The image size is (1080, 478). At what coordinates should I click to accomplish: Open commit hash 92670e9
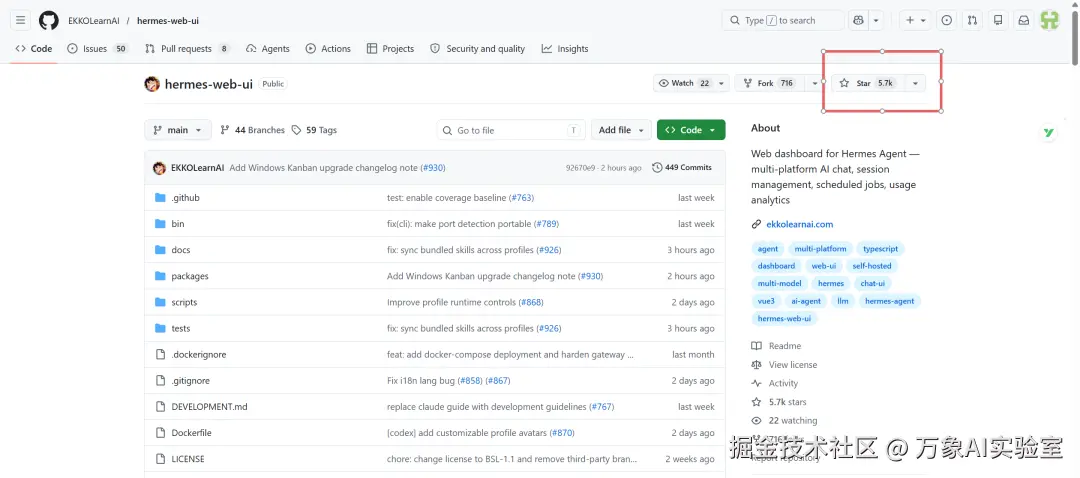click(x=580, y=168)
